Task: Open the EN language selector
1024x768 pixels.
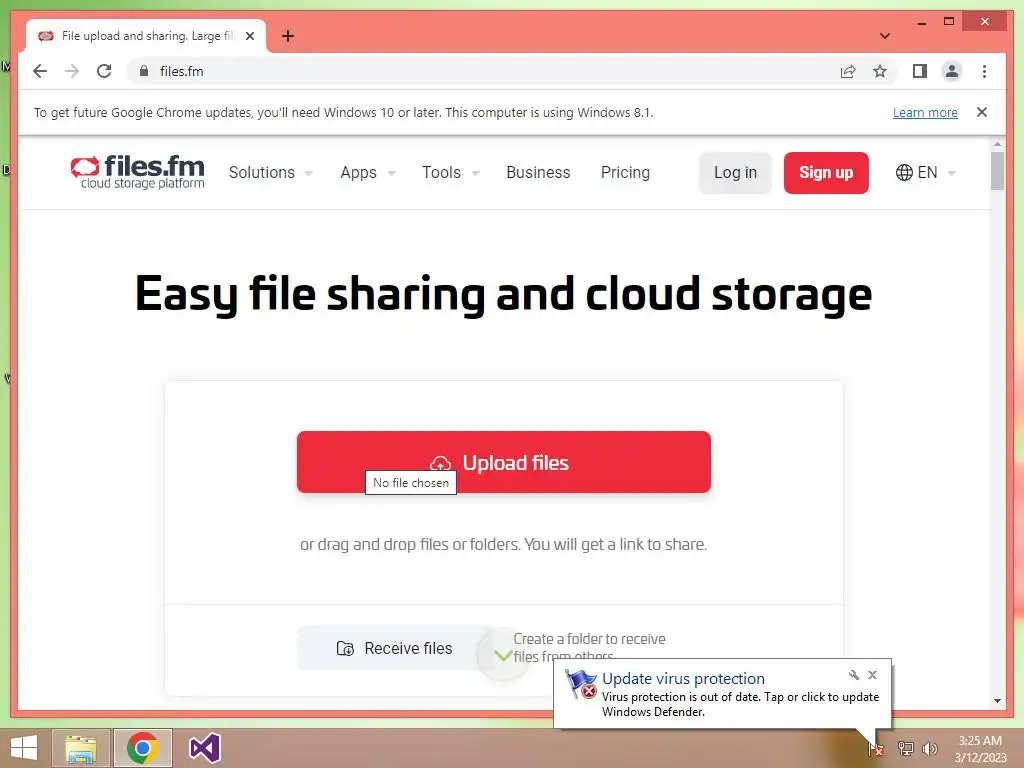Action: pyautogui.click(x=925, y=172)
